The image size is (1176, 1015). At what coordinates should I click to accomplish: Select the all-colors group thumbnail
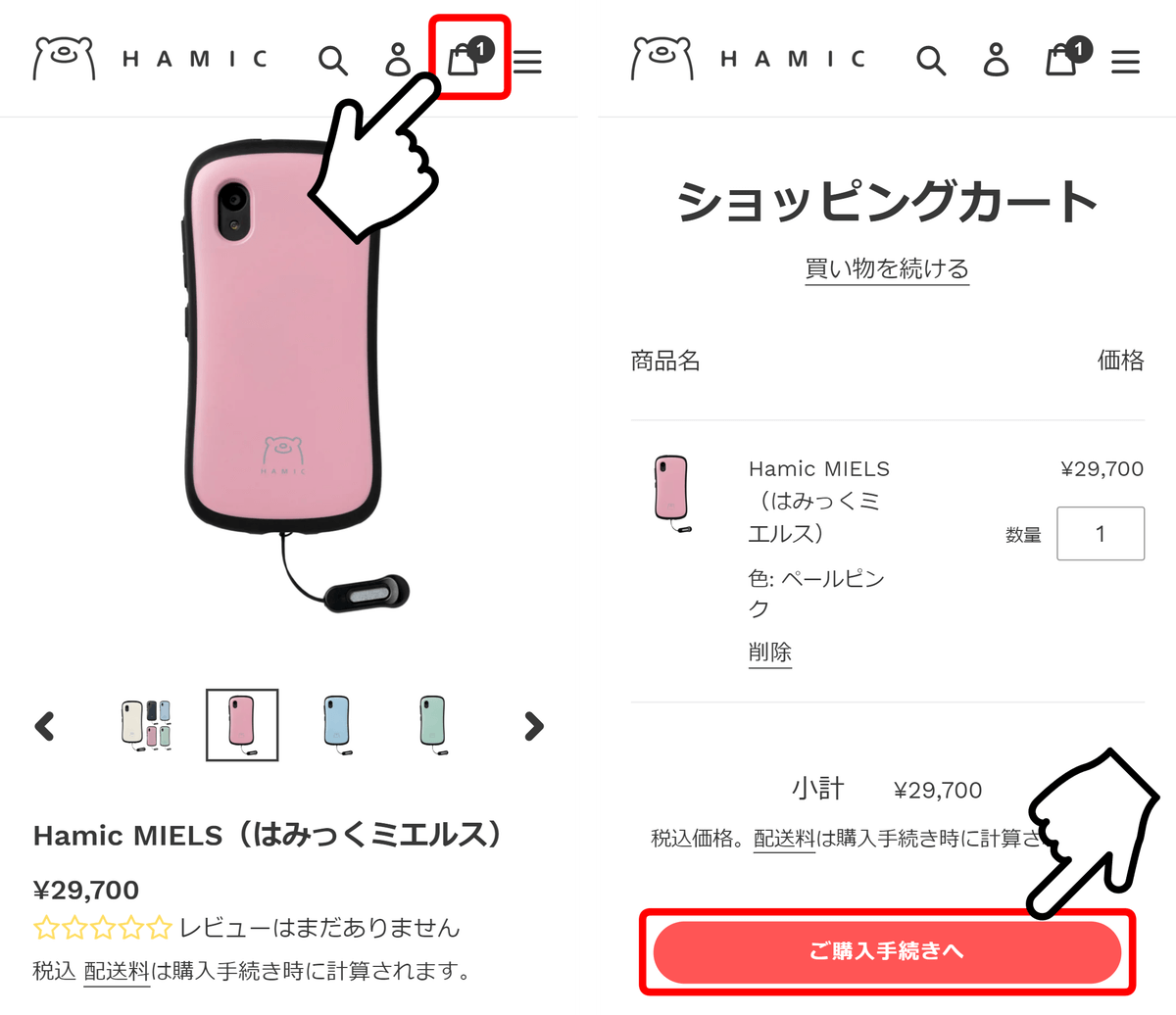(x=145, y=725)
